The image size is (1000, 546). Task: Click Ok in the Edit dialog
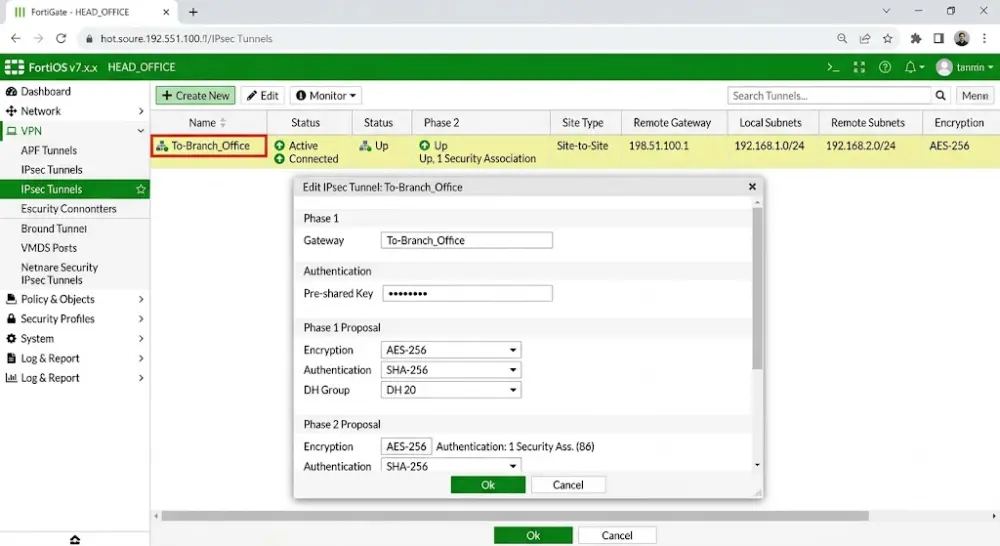(488, 485)
